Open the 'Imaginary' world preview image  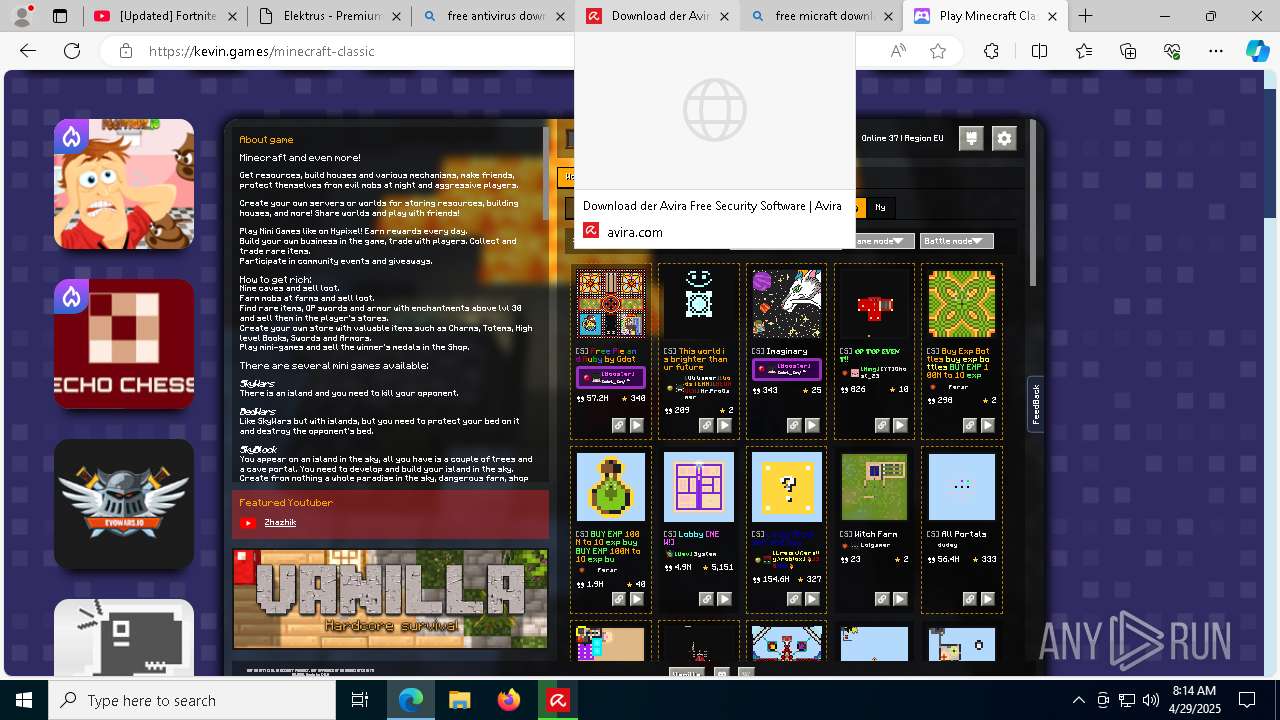(787, 303)
